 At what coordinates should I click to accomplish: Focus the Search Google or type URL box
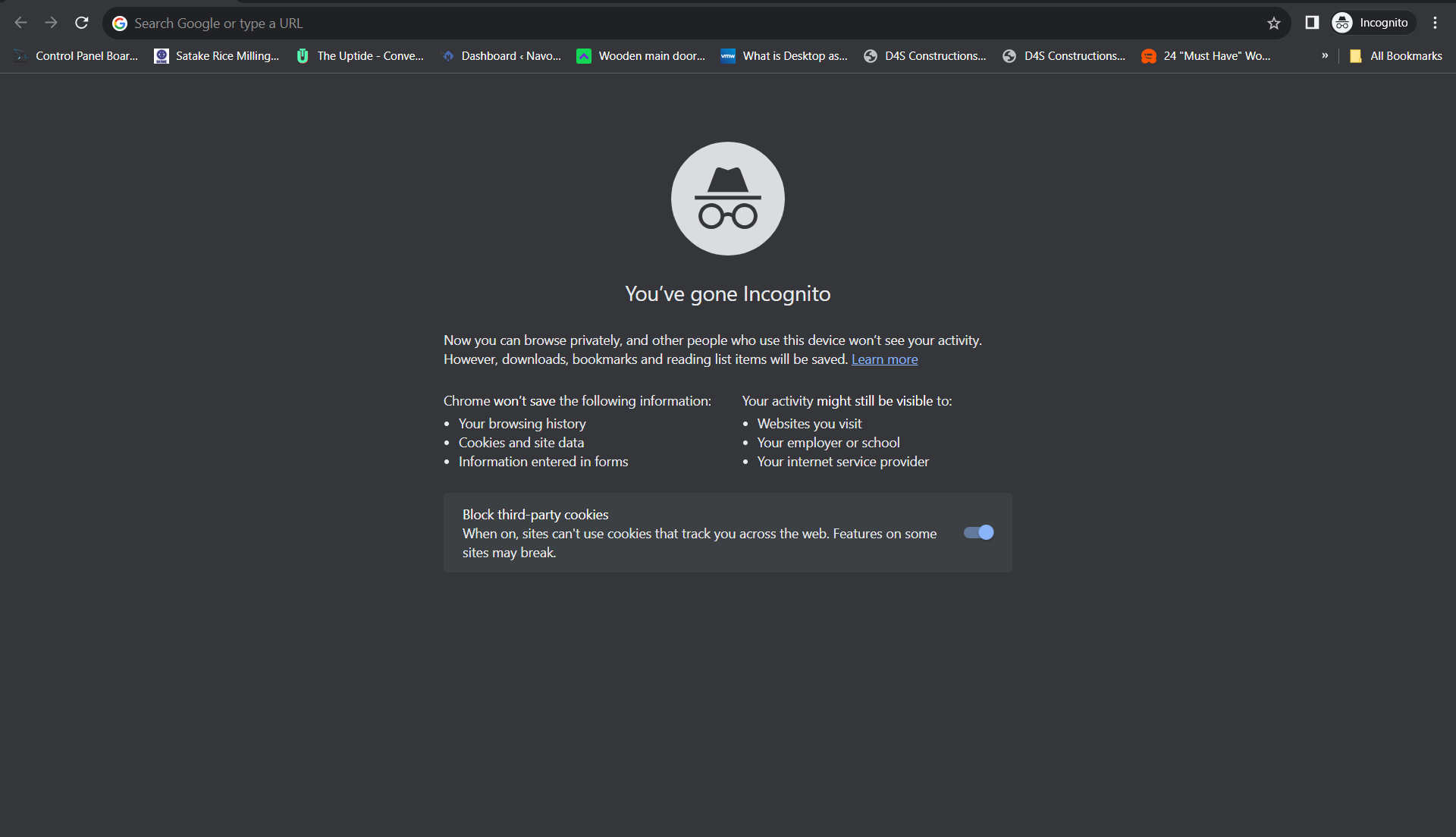[x=682, y=24]
